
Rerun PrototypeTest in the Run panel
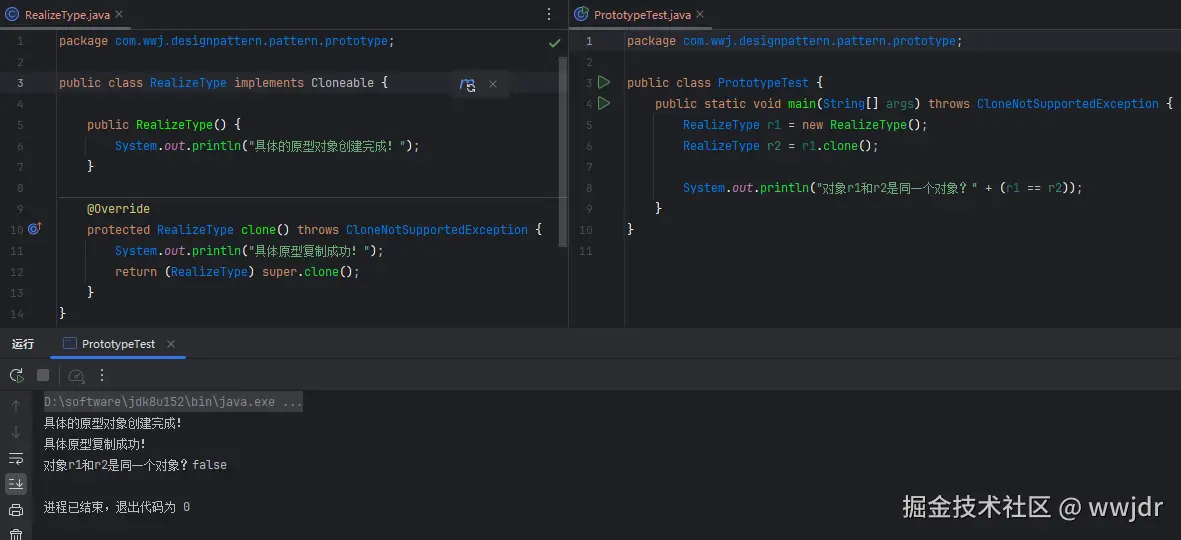16,375
